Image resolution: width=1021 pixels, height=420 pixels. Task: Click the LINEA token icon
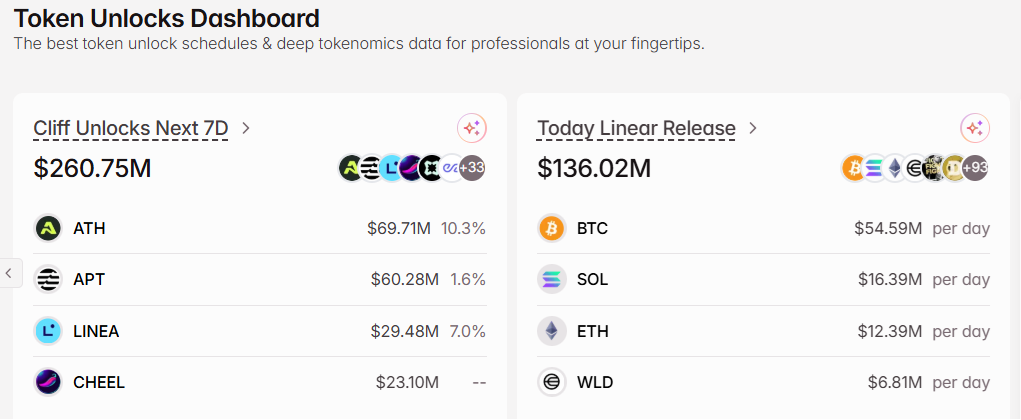point(48,331)
